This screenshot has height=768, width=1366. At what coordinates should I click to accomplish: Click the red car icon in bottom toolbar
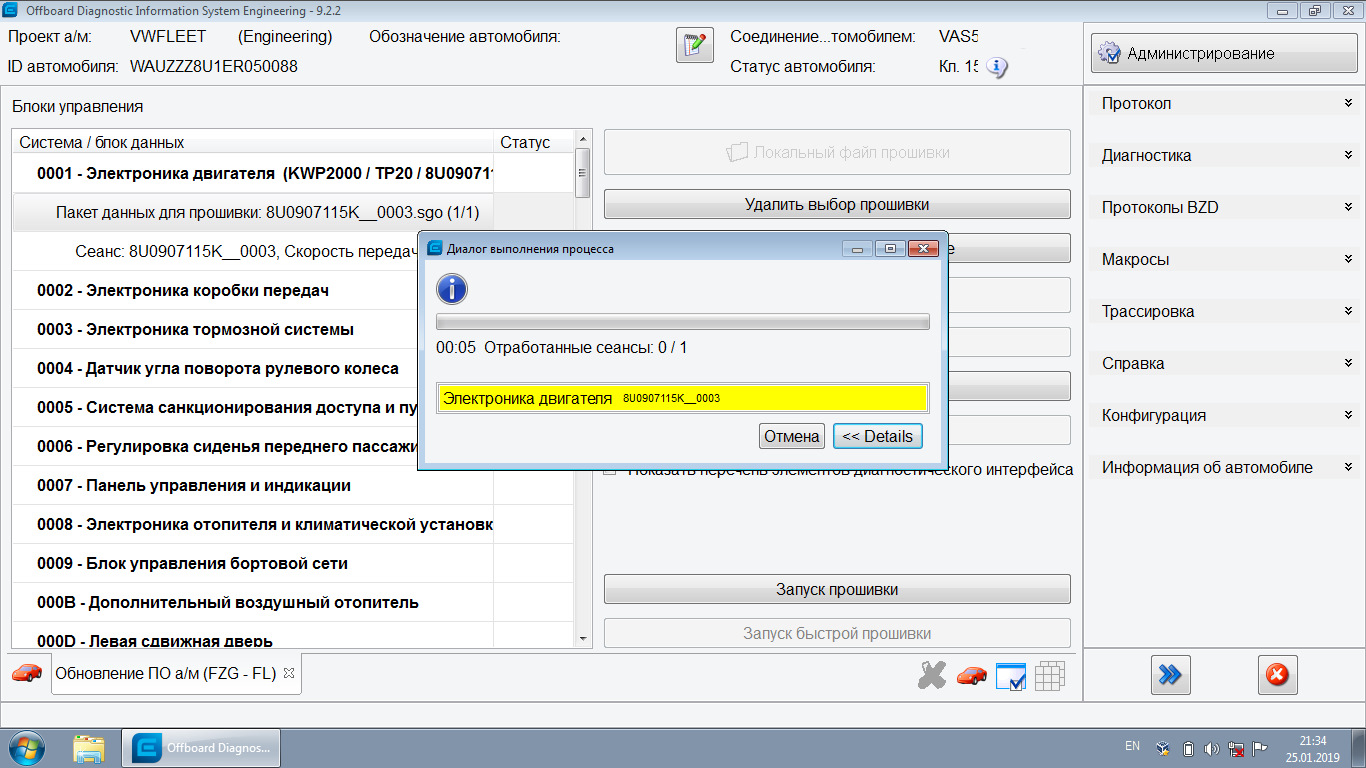971,676
